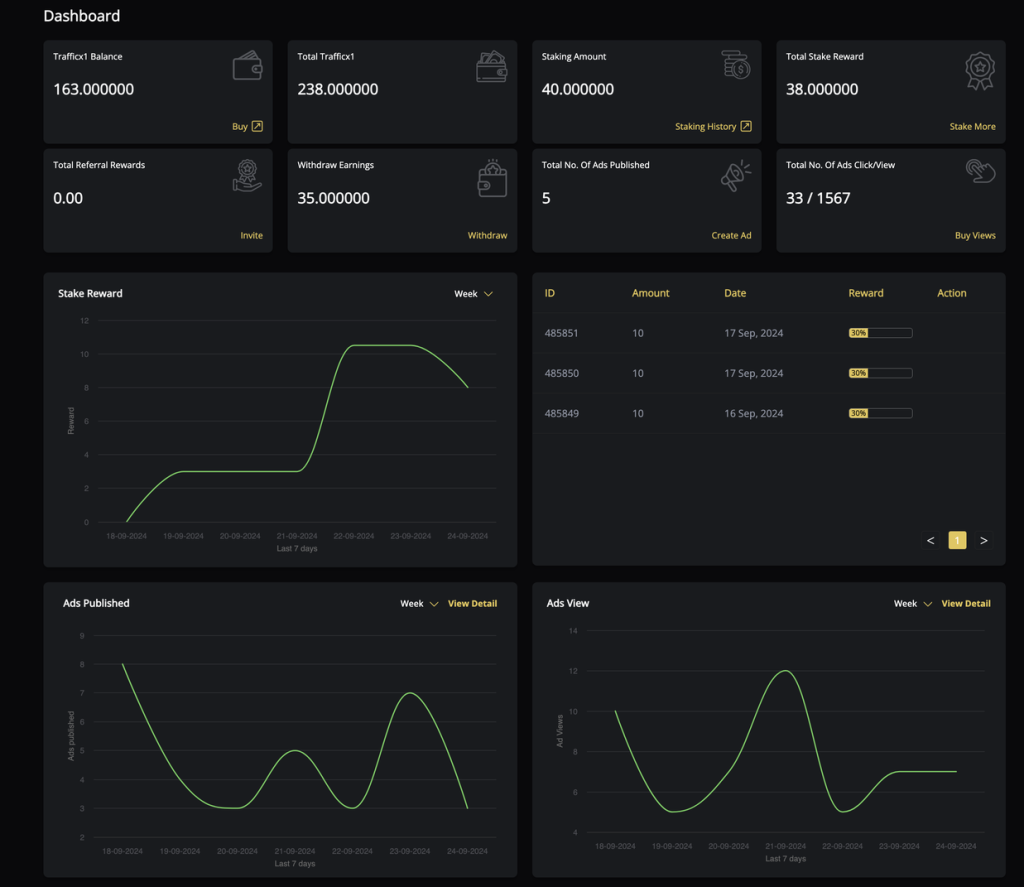This screenshot has width=1024, height=887.
Task: Select page 1 in staking table pagination
Action: pos(957,541)
